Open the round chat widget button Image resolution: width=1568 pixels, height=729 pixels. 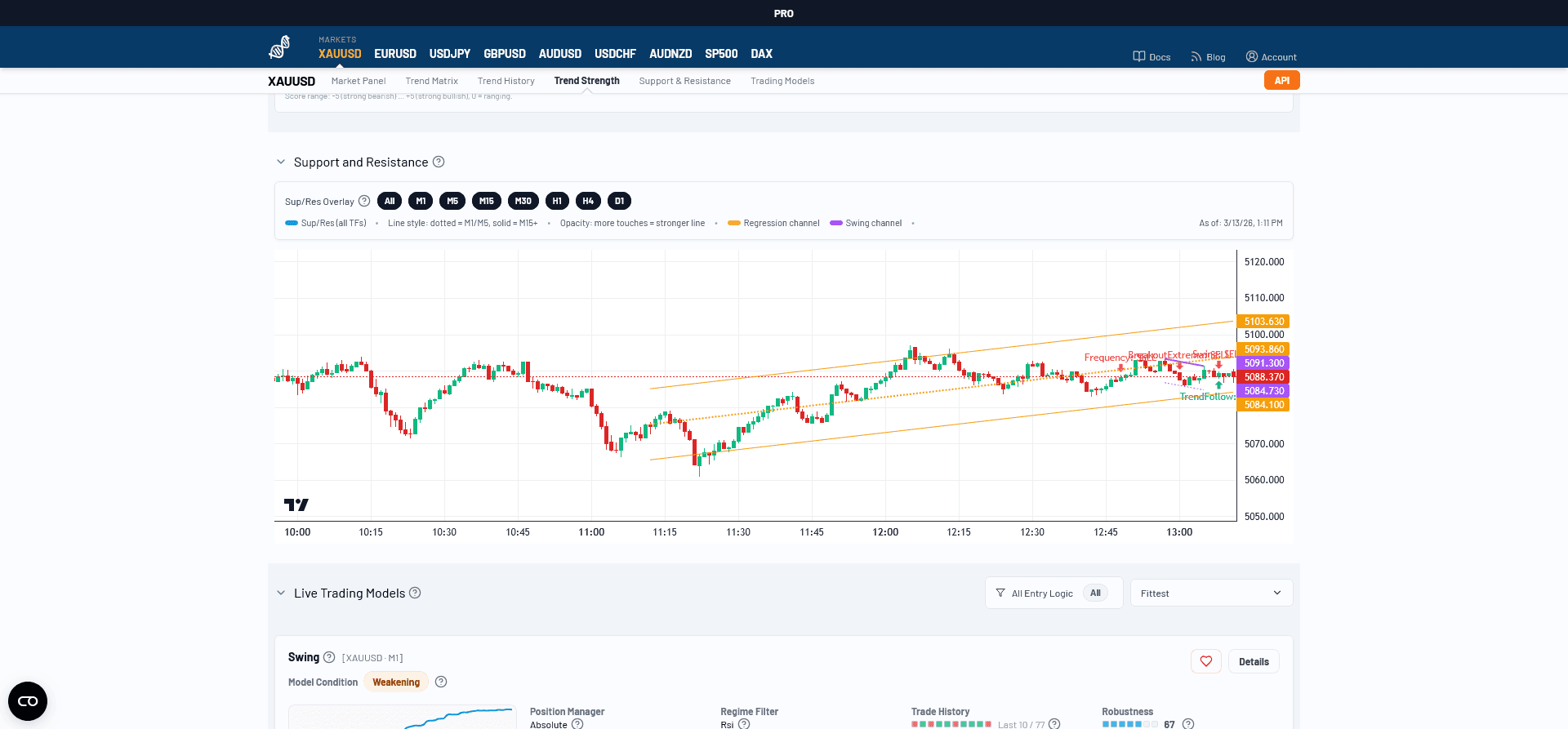pos(28,701)
